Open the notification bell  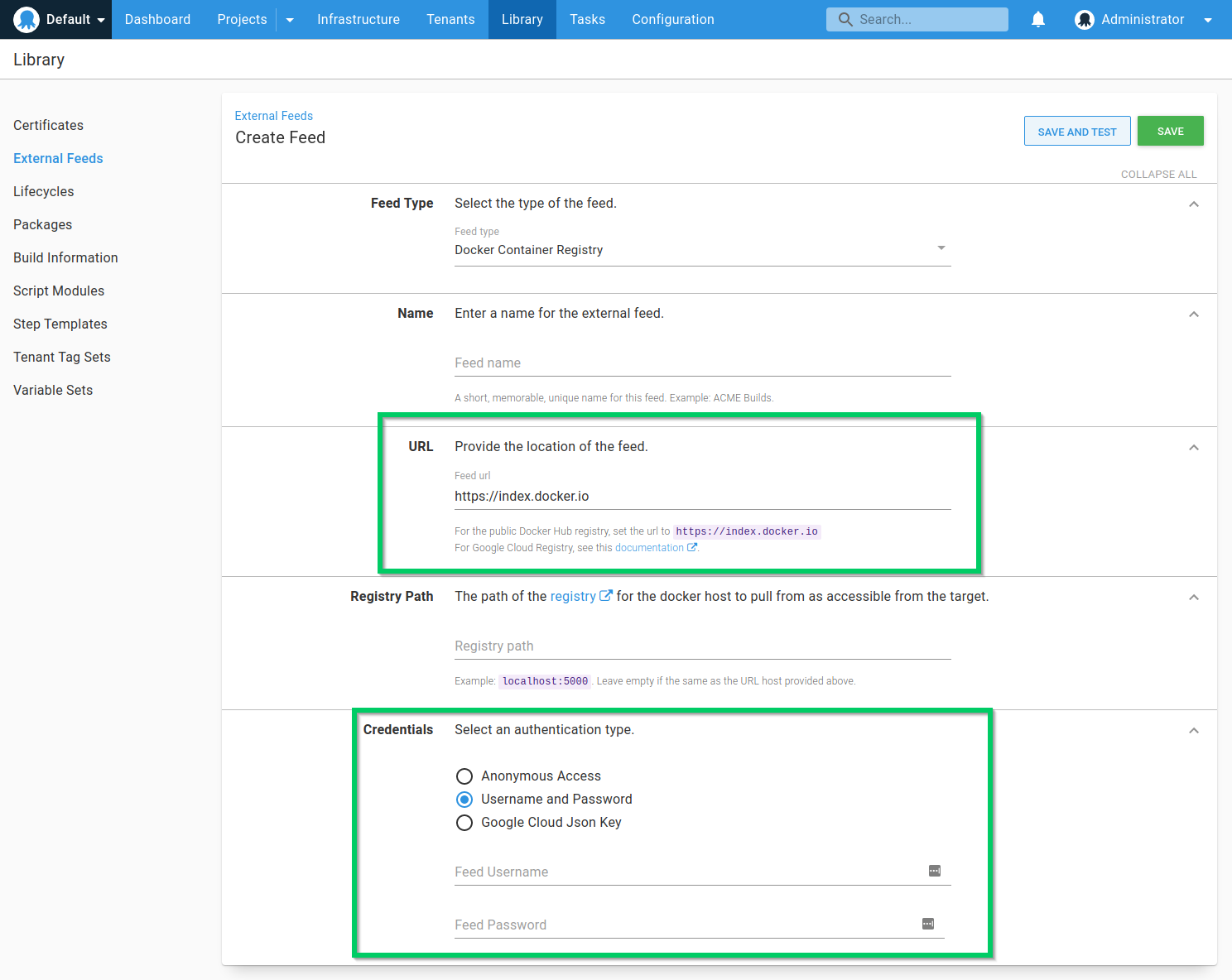click(x=1038, y=19)
